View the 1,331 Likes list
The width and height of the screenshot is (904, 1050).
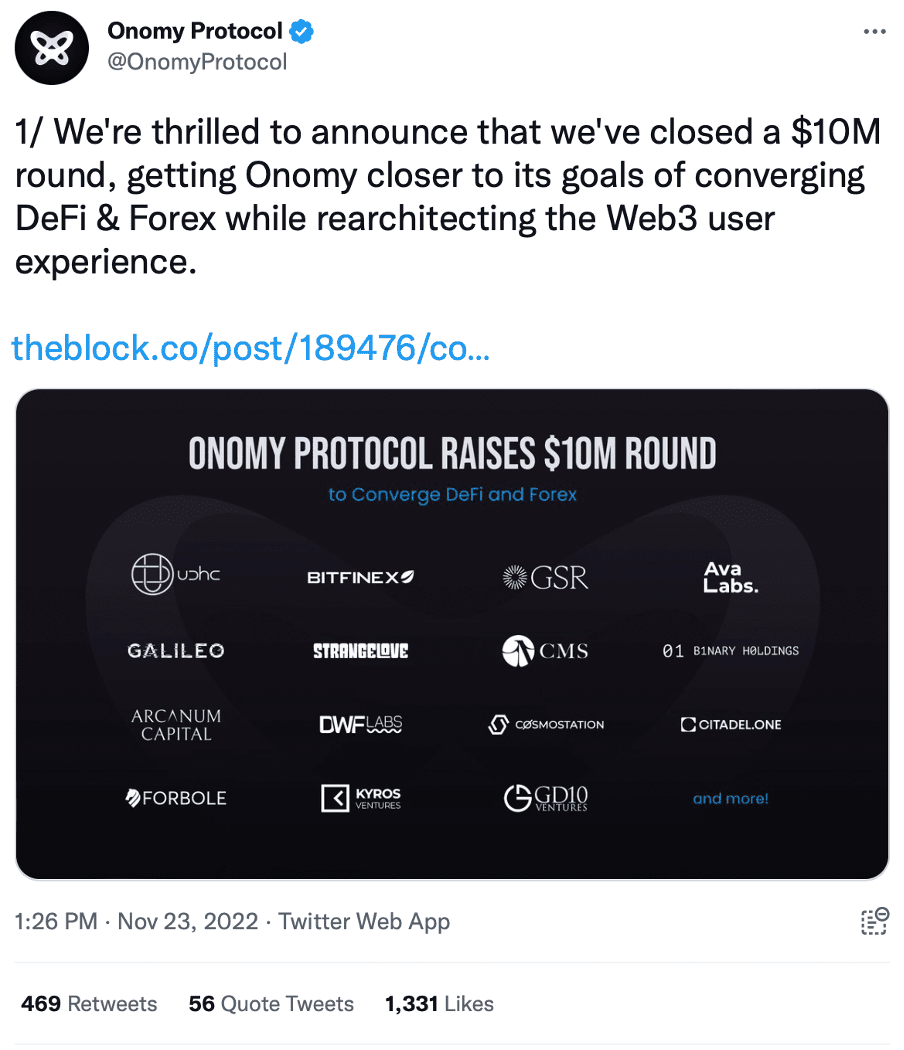tap(439, 1003)
